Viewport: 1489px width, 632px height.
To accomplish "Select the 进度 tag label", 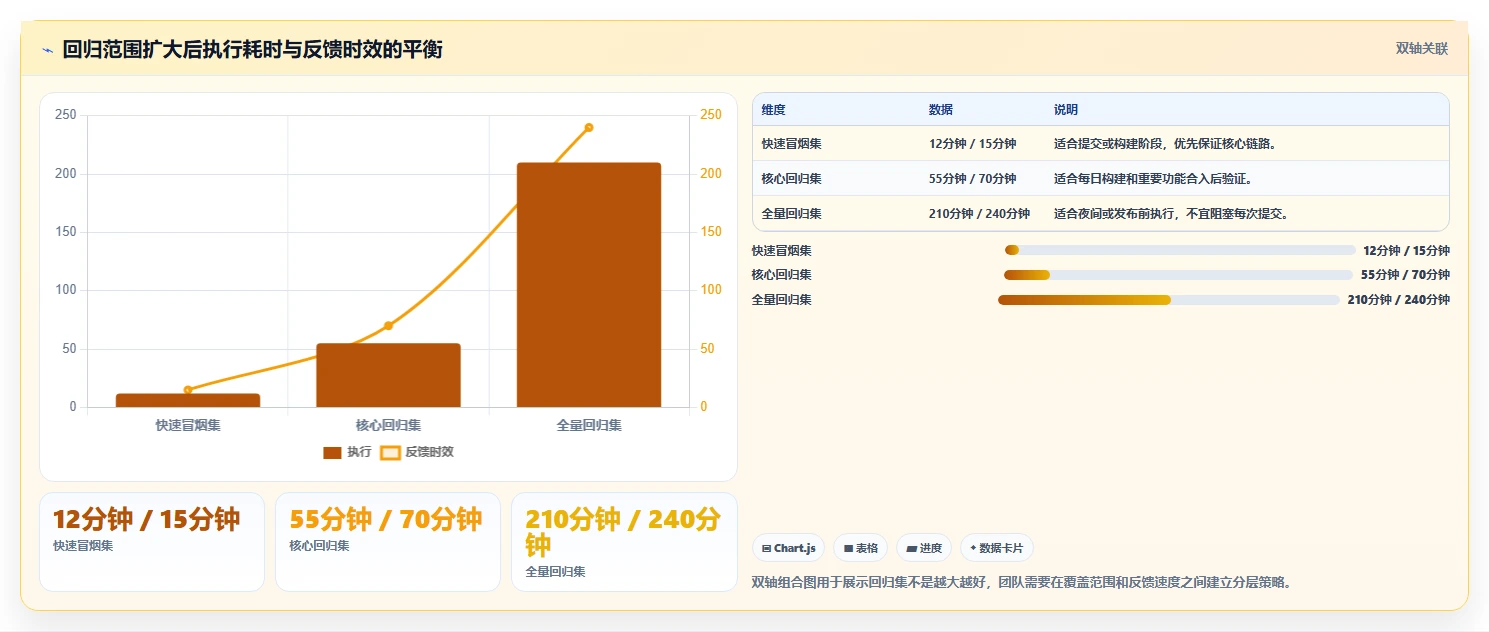I will tap(931, 548).
